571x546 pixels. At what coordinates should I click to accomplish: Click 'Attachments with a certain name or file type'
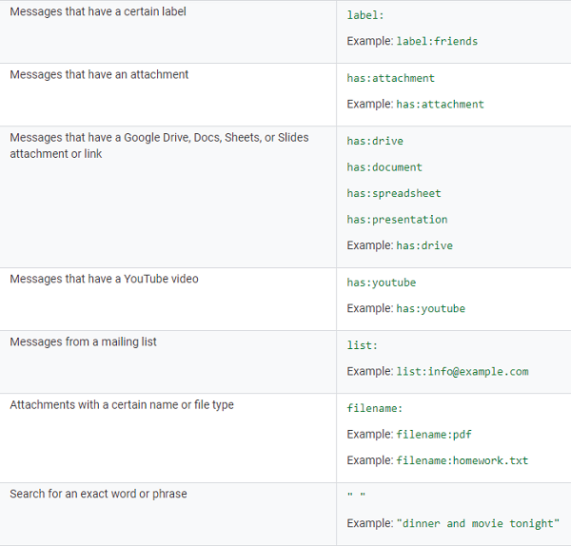[x=122, y=405]
